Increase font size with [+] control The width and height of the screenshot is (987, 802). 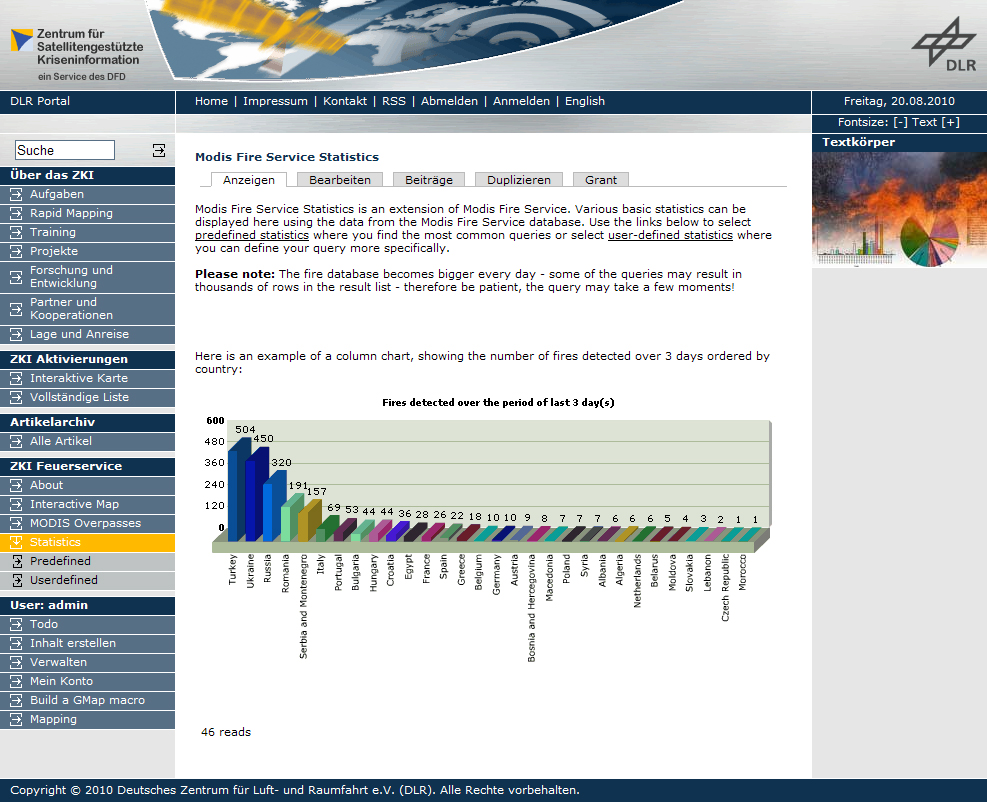(x=950, y=122)
